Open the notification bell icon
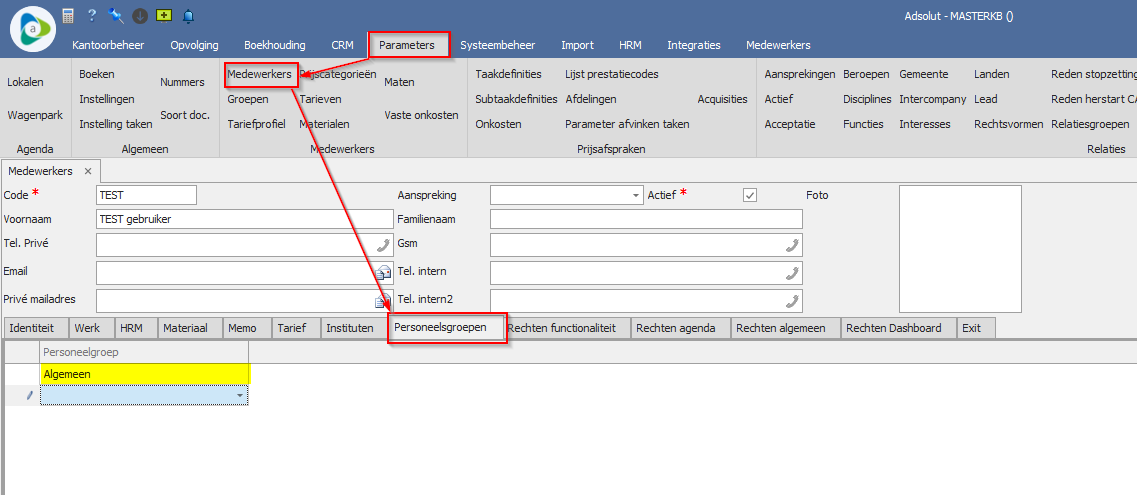Screen dimensions: 1137x495 [188, 15]
